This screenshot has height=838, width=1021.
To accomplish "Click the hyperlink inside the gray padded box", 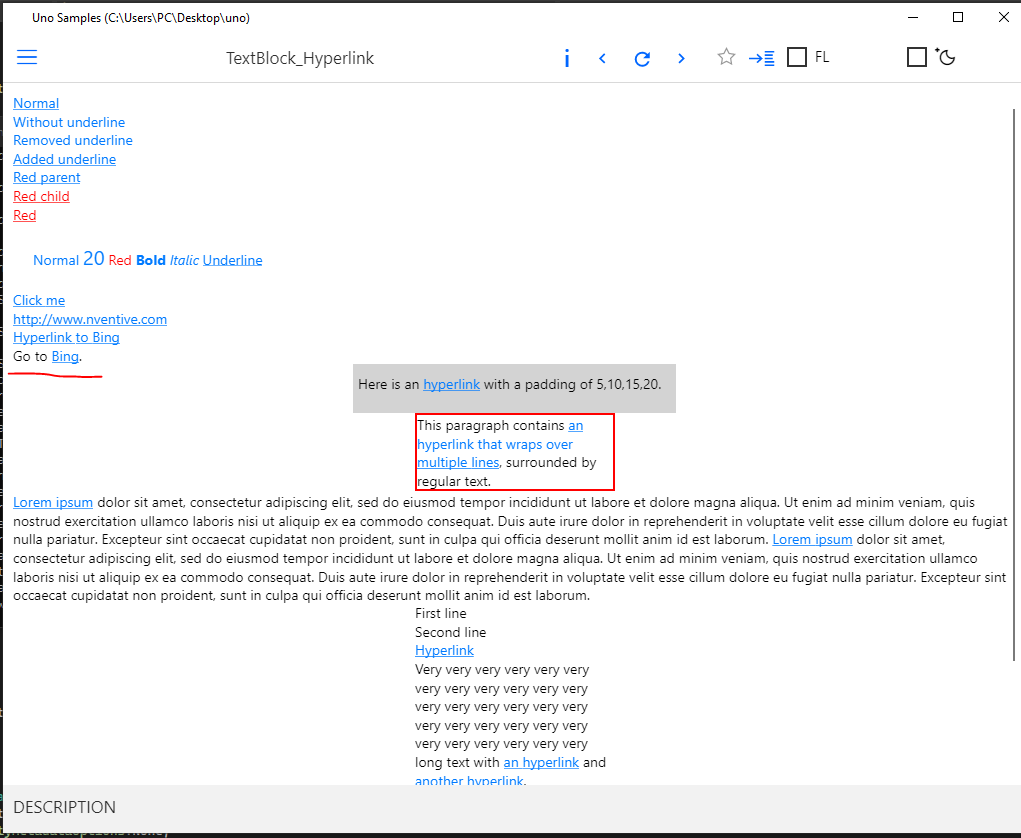I will 451,384.
